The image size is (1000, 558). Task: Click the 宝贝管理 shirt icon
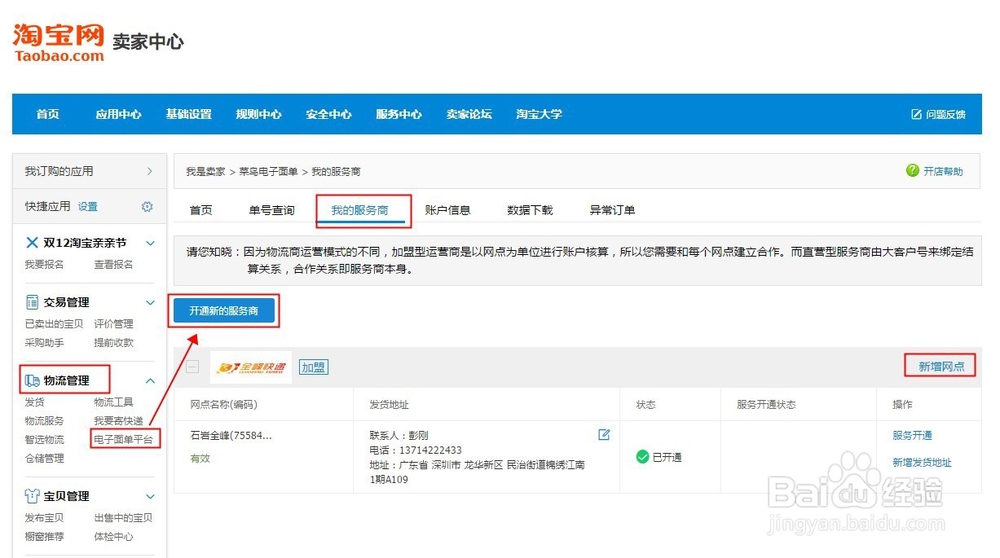pos(32,496)
